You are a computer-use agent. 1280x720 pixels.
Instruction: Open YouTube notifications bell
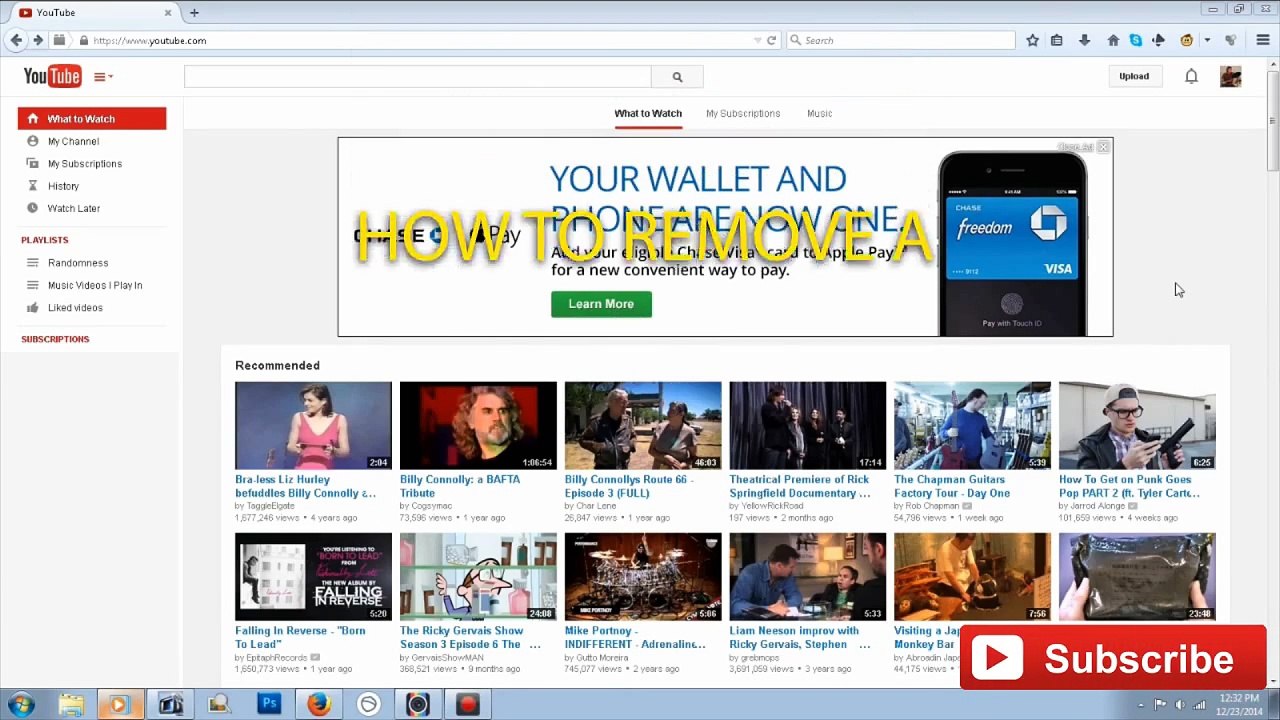(x=1191, y=76)
